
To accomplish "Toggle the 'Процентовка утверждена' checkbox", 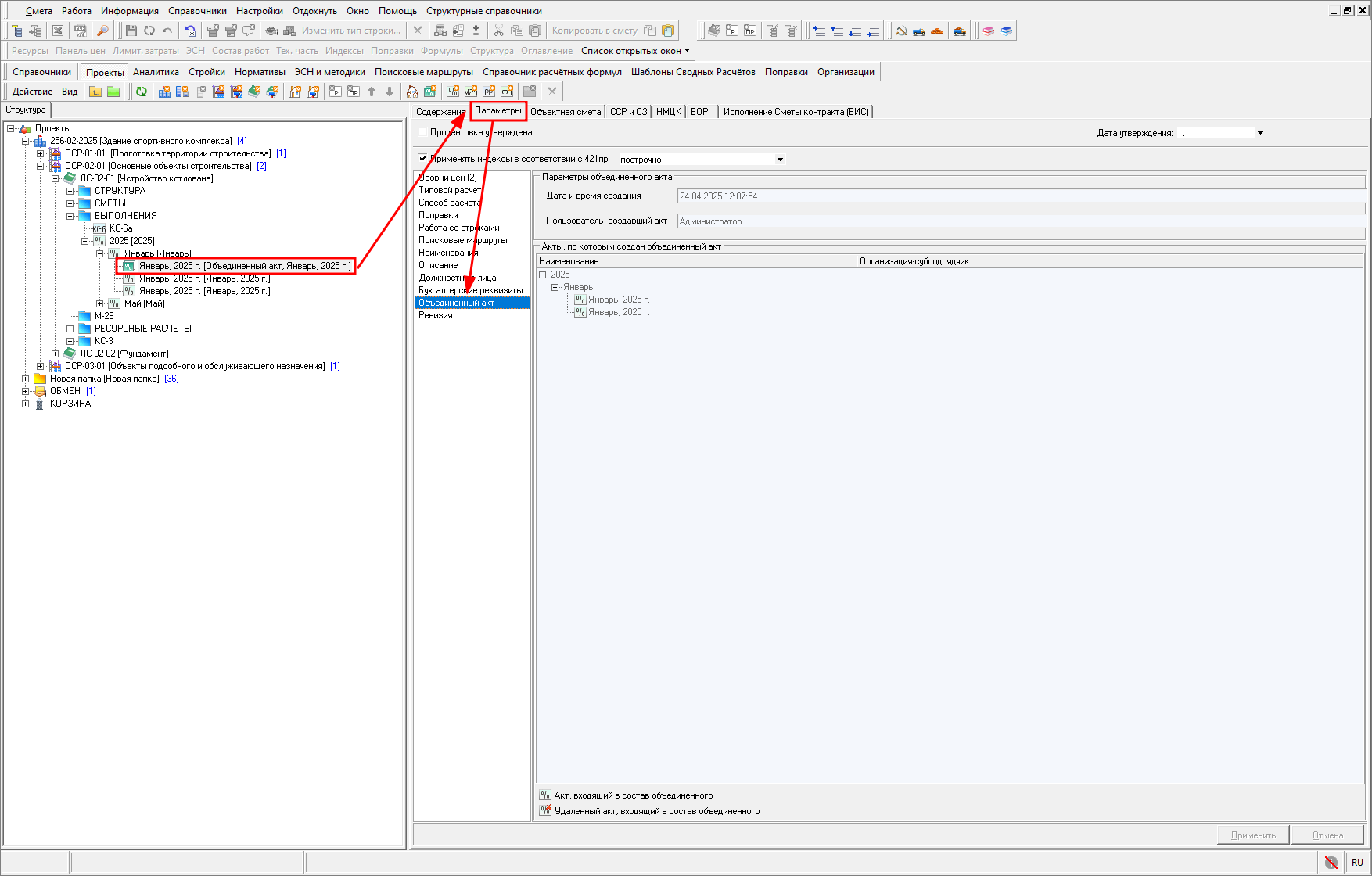I will 423,132.
